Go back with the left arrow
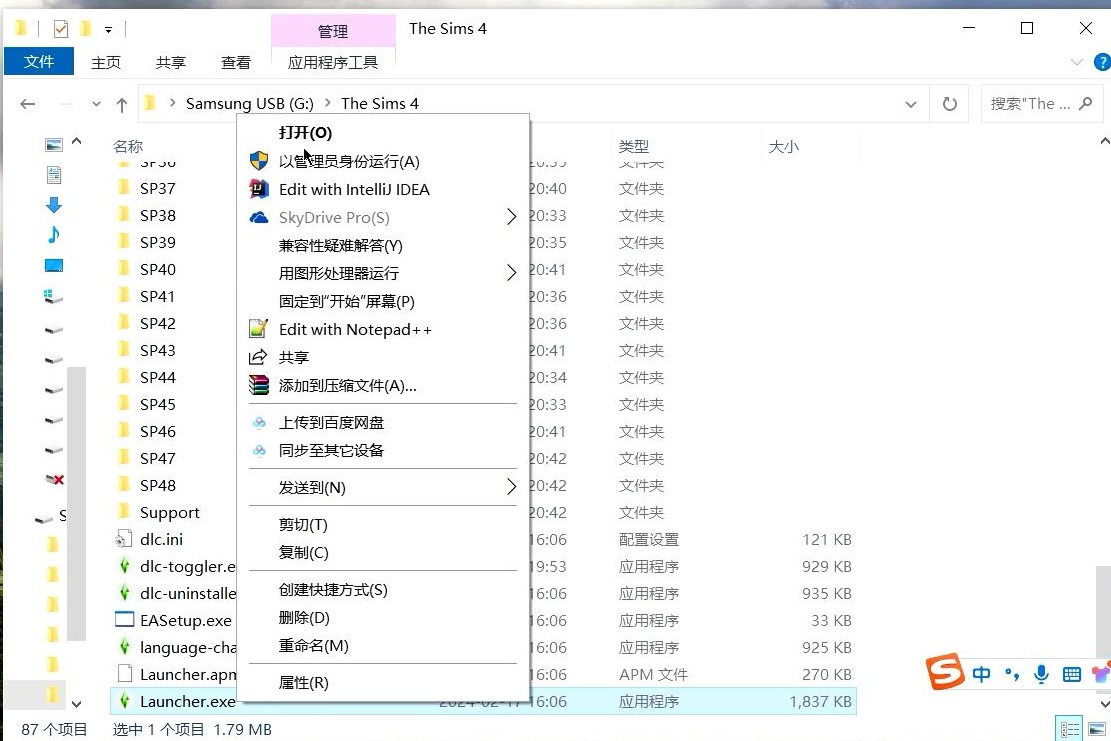Viewport: 1111px width, 741px height. (28, 104)
